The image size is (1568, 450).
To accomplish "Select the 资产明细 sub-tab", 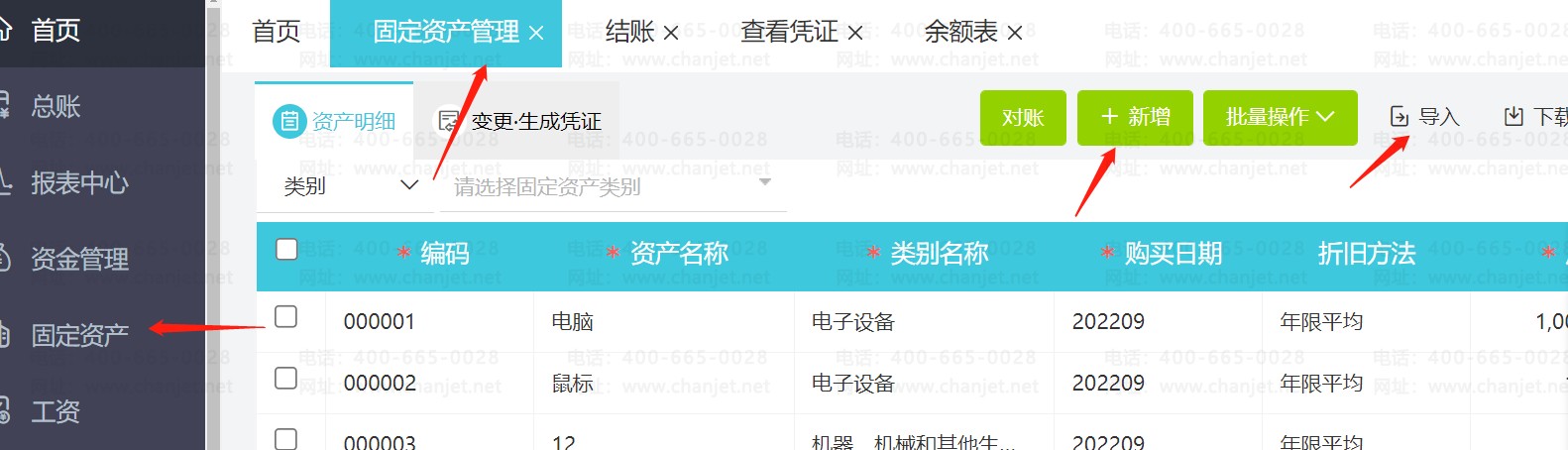I will (334, 121).
